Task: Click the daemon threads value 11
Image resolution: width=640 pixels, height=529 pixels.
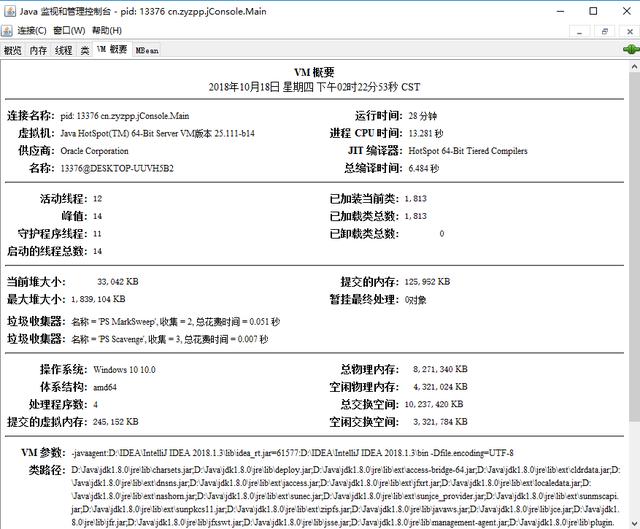Action: [97, 234]
